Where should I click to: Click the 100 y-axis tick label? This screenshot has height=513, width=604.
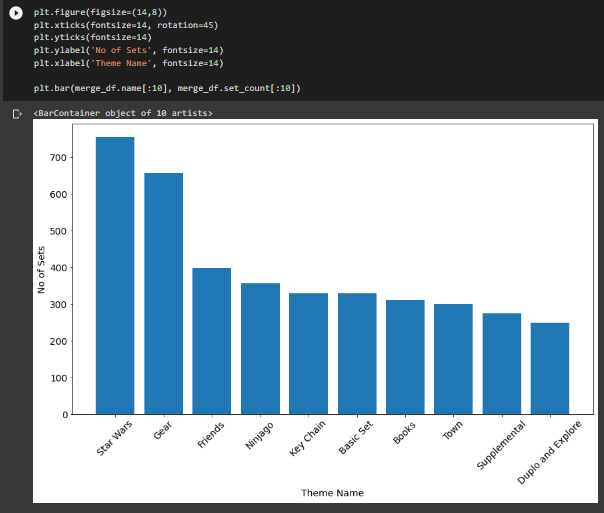[58, 378]
